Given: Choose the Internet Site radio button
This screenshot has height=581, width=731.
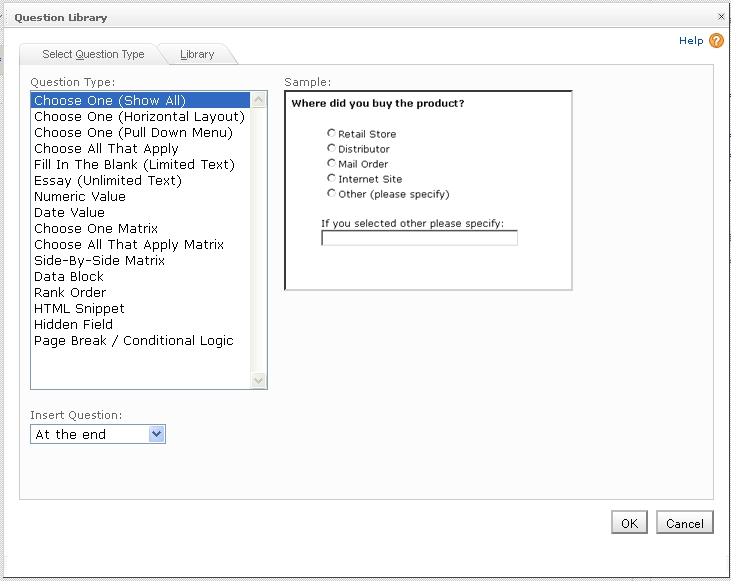Looking at the screenshot, I should point(331,178).
